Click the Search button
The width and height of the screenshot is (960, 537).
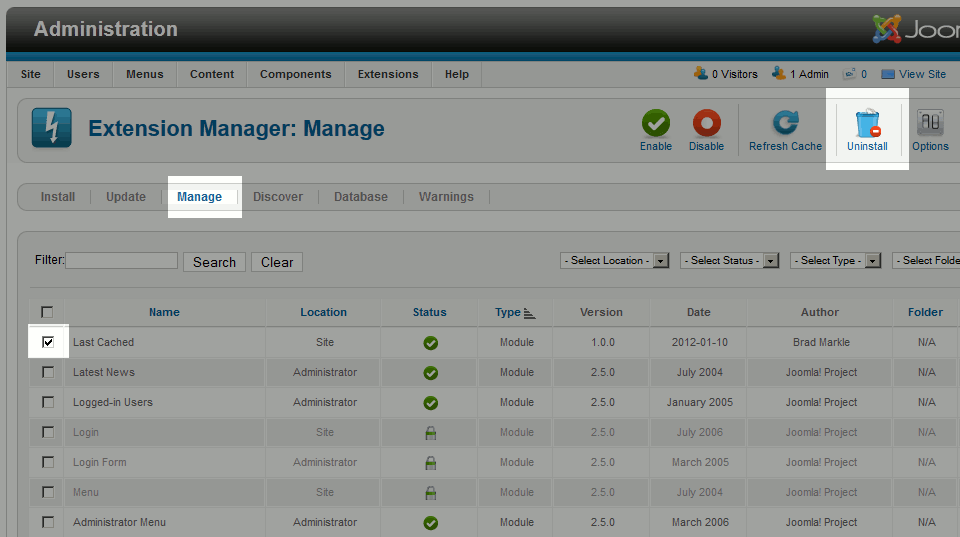pyautogui.click(x=214, y=262)
